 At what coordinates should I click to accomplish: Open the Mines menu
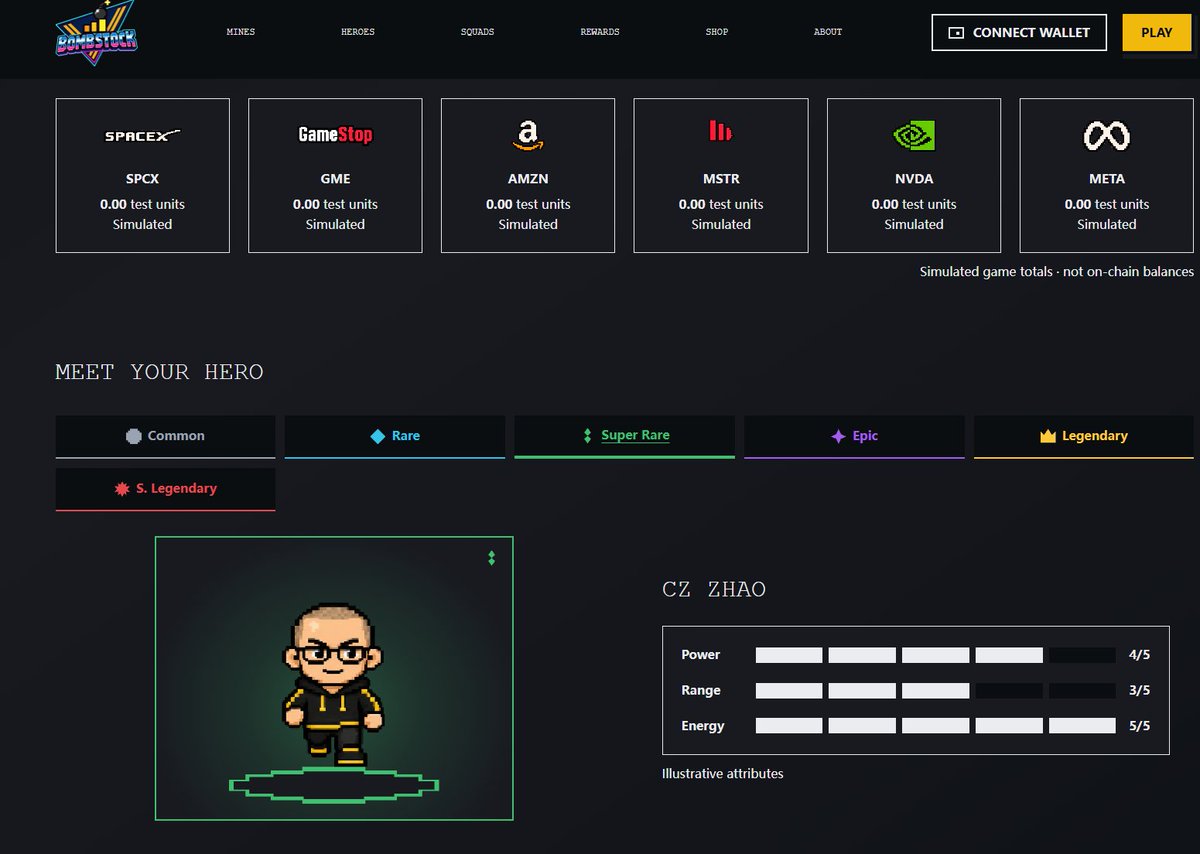(241, 32)
